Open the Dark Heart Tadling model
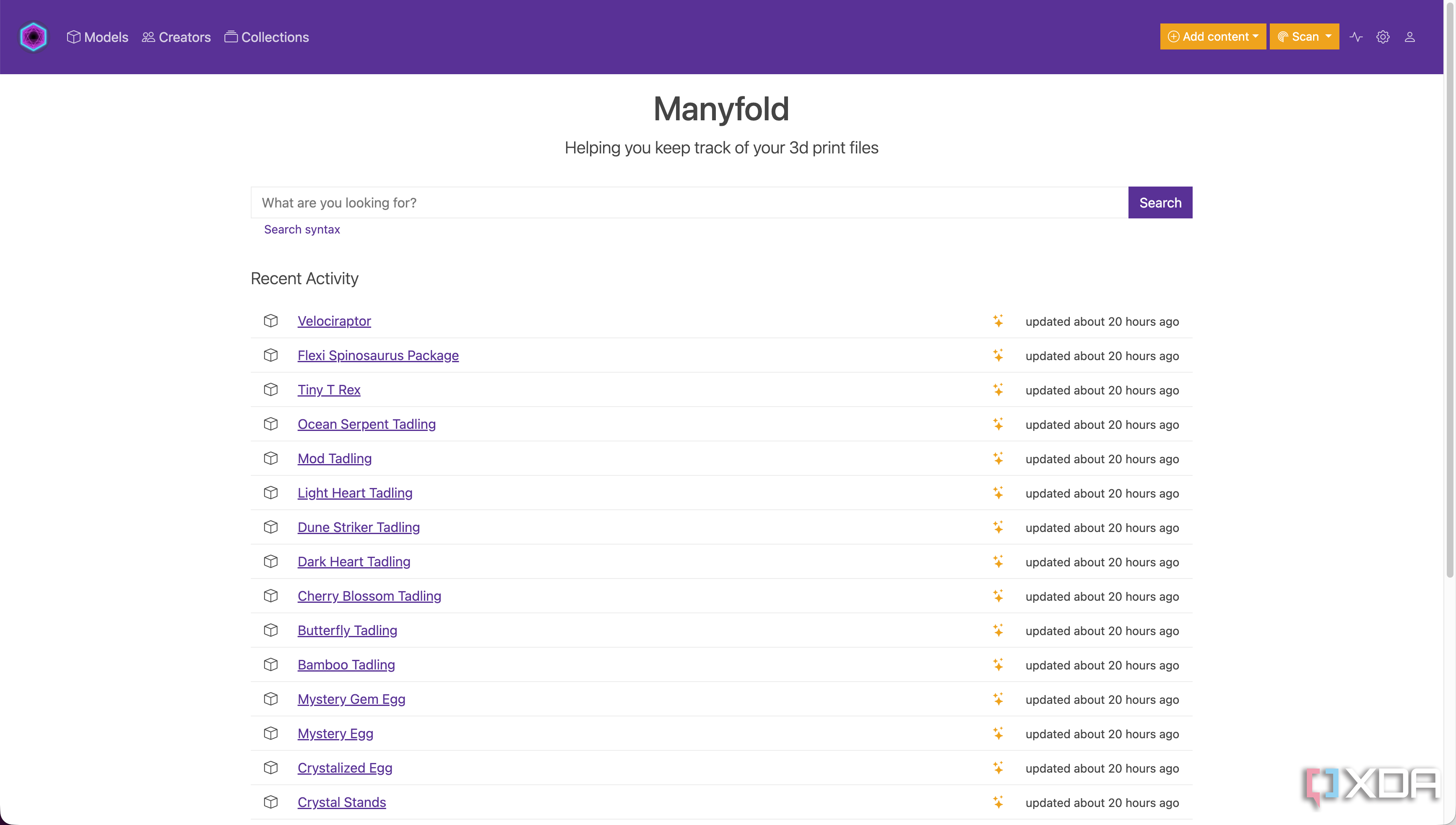1456x825 pixels. pos(354,561)
